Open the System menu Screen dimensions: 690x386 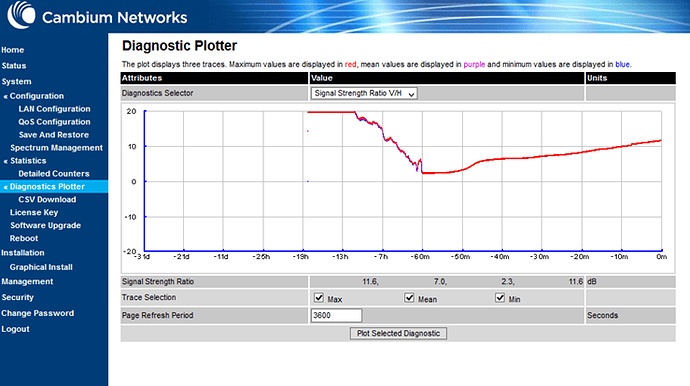coord(16,81)
